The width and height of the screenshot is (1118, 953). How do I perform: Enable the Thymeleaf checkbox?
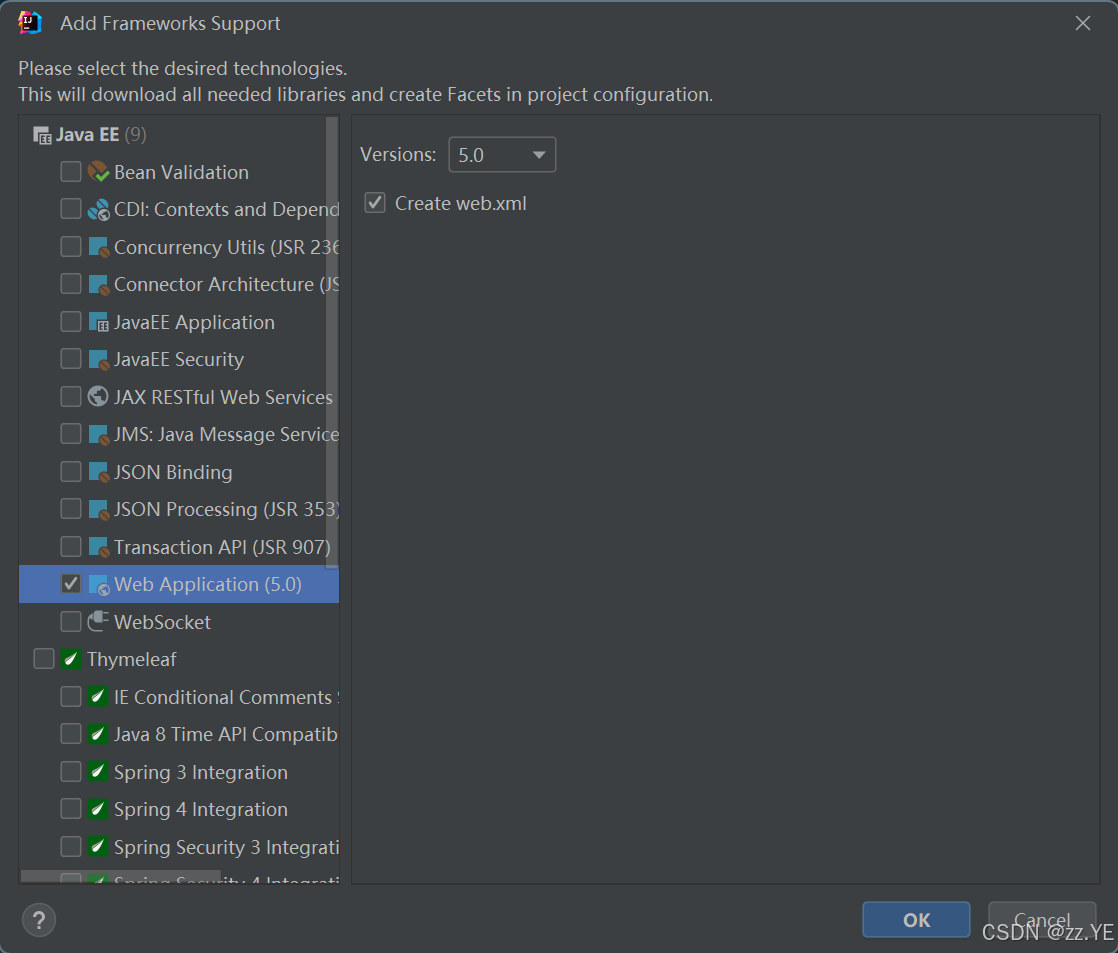point(43,659)
